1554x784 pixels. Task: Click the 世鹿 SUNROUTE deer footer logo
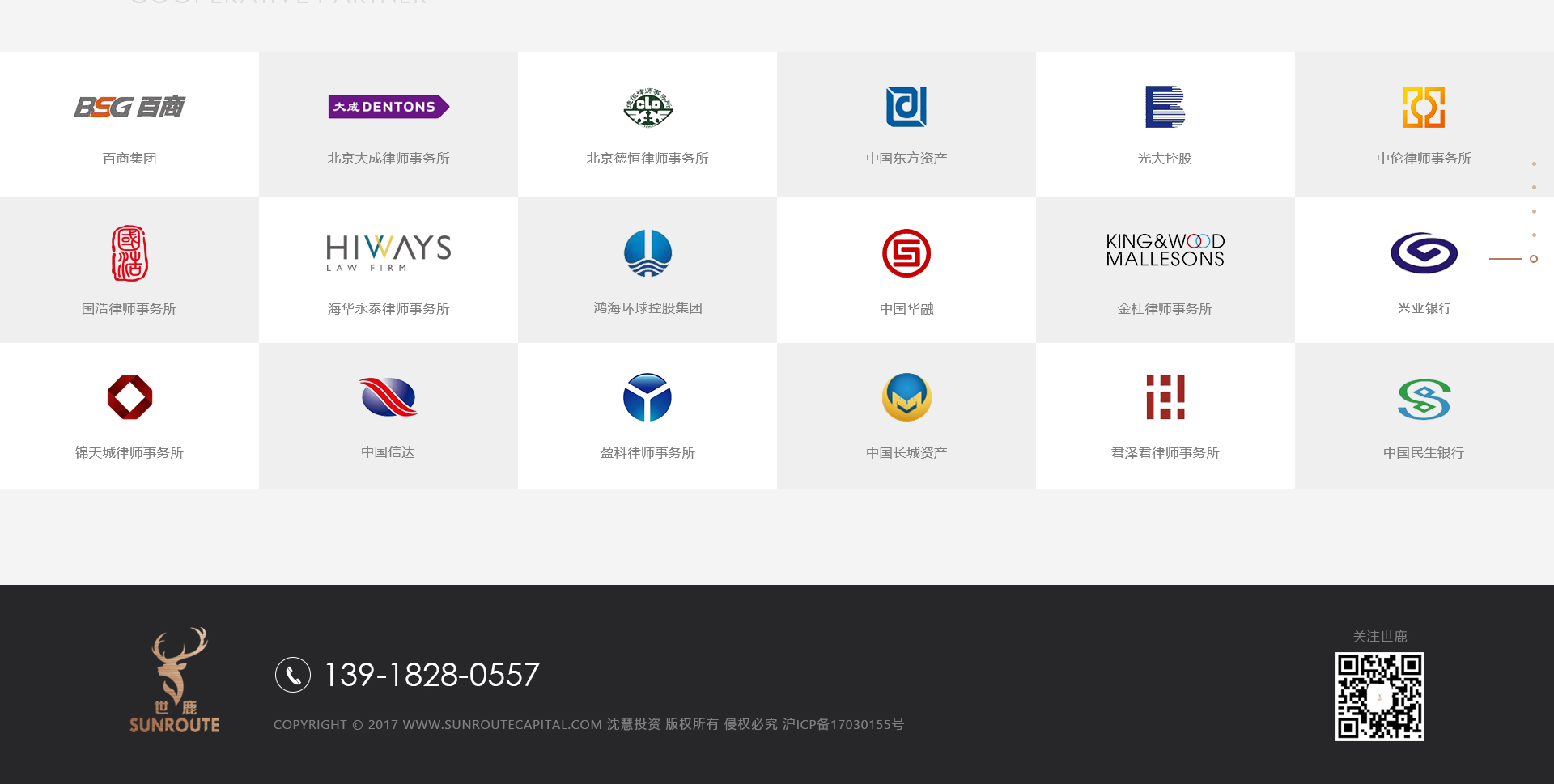point(176,680)
